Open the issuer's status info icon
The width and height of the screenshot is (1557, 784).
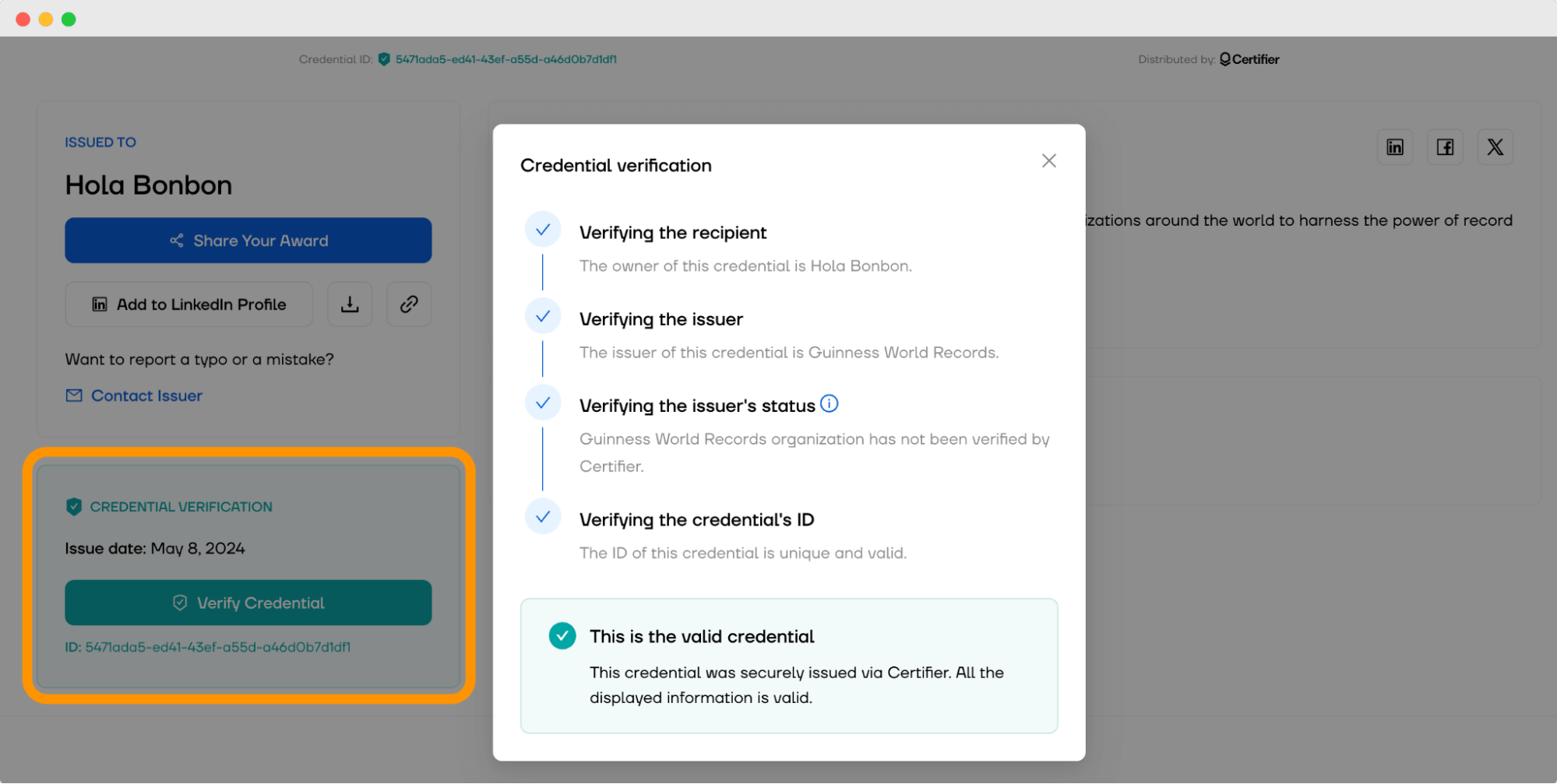click(830, 403)
